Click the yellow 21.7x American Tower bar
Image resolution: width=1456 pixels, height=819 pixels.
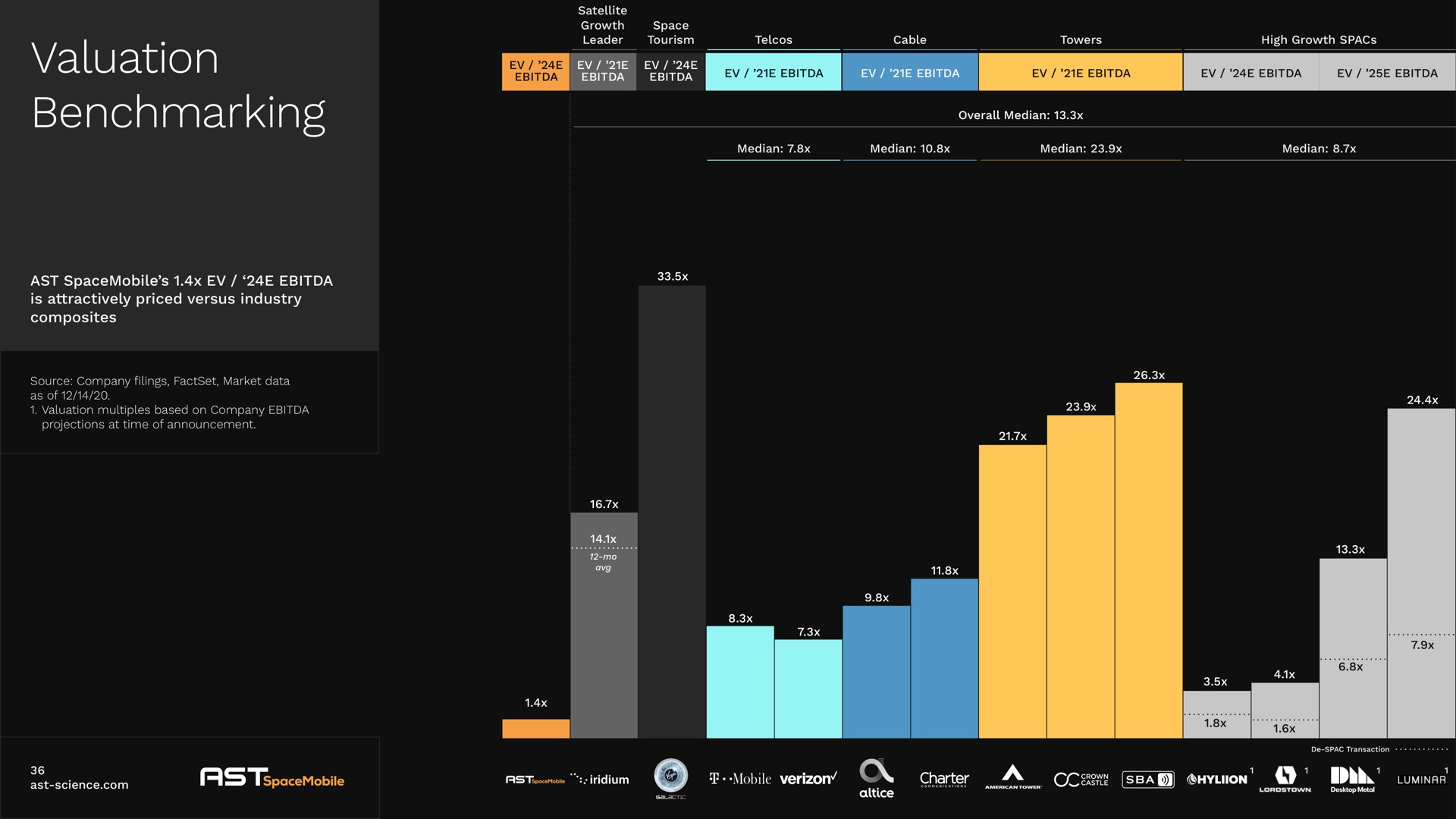coord(1012,591)
